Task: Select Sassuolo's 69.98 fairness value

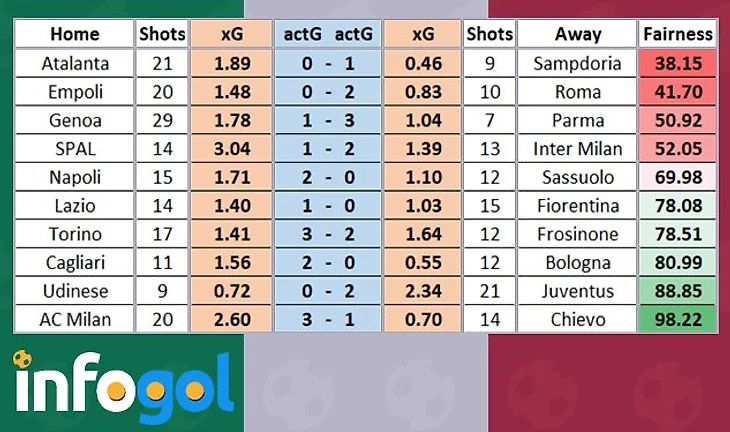Action: click(x=677, y=177)
